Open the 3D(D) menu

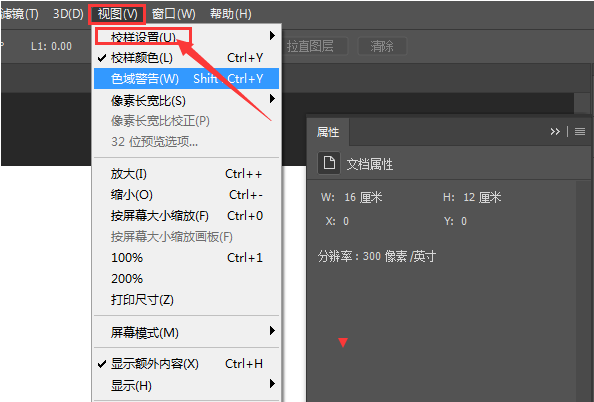click(68, 14)
